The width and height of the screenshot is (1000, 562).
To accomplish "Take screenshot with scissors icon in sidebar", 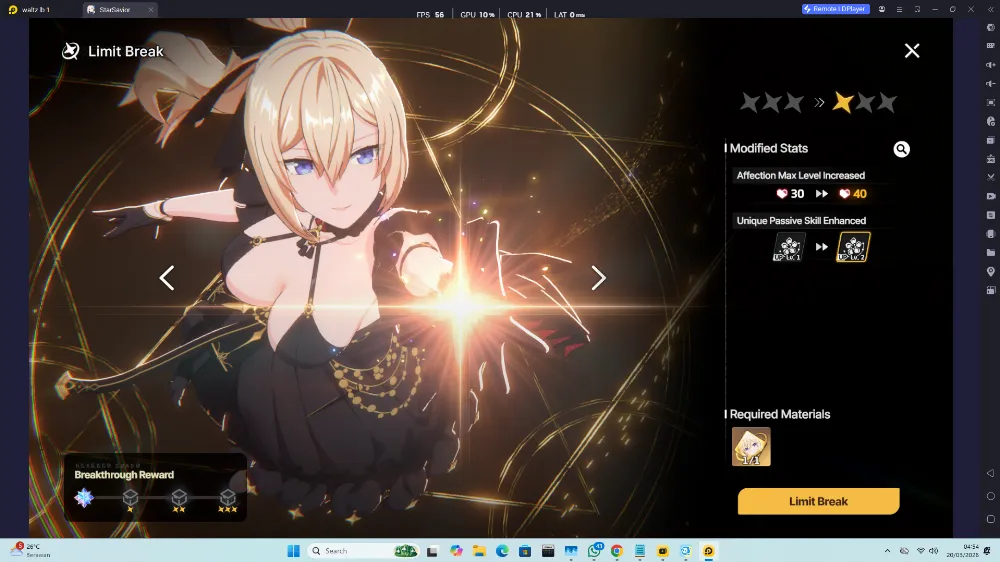I will click(x=990, y=177).
